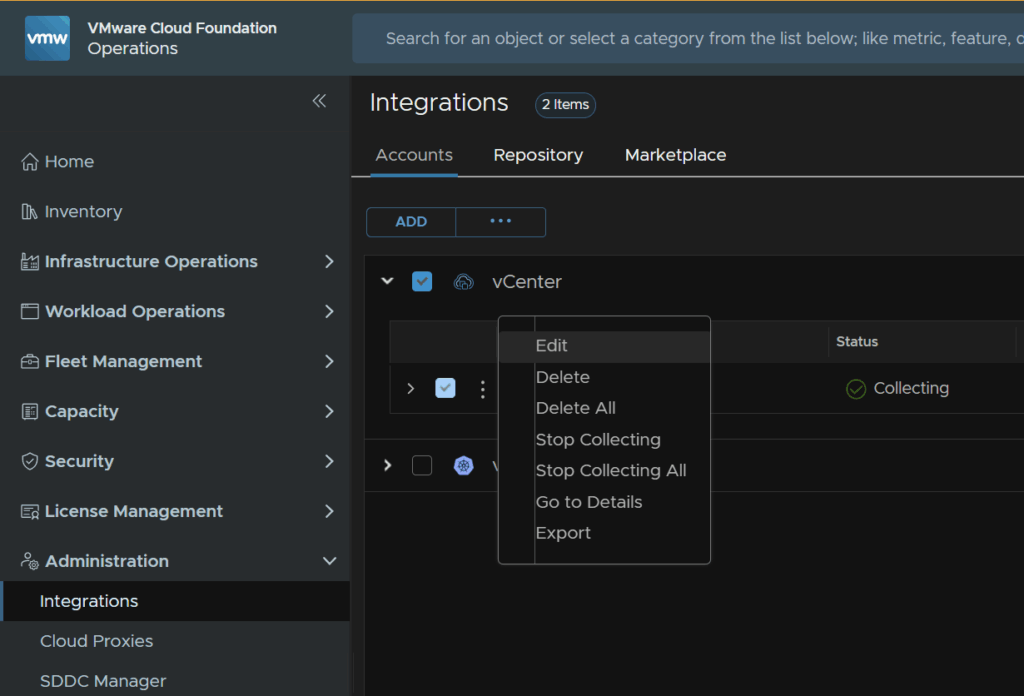Click the Integrations page heading

click(x=439, y=103)
